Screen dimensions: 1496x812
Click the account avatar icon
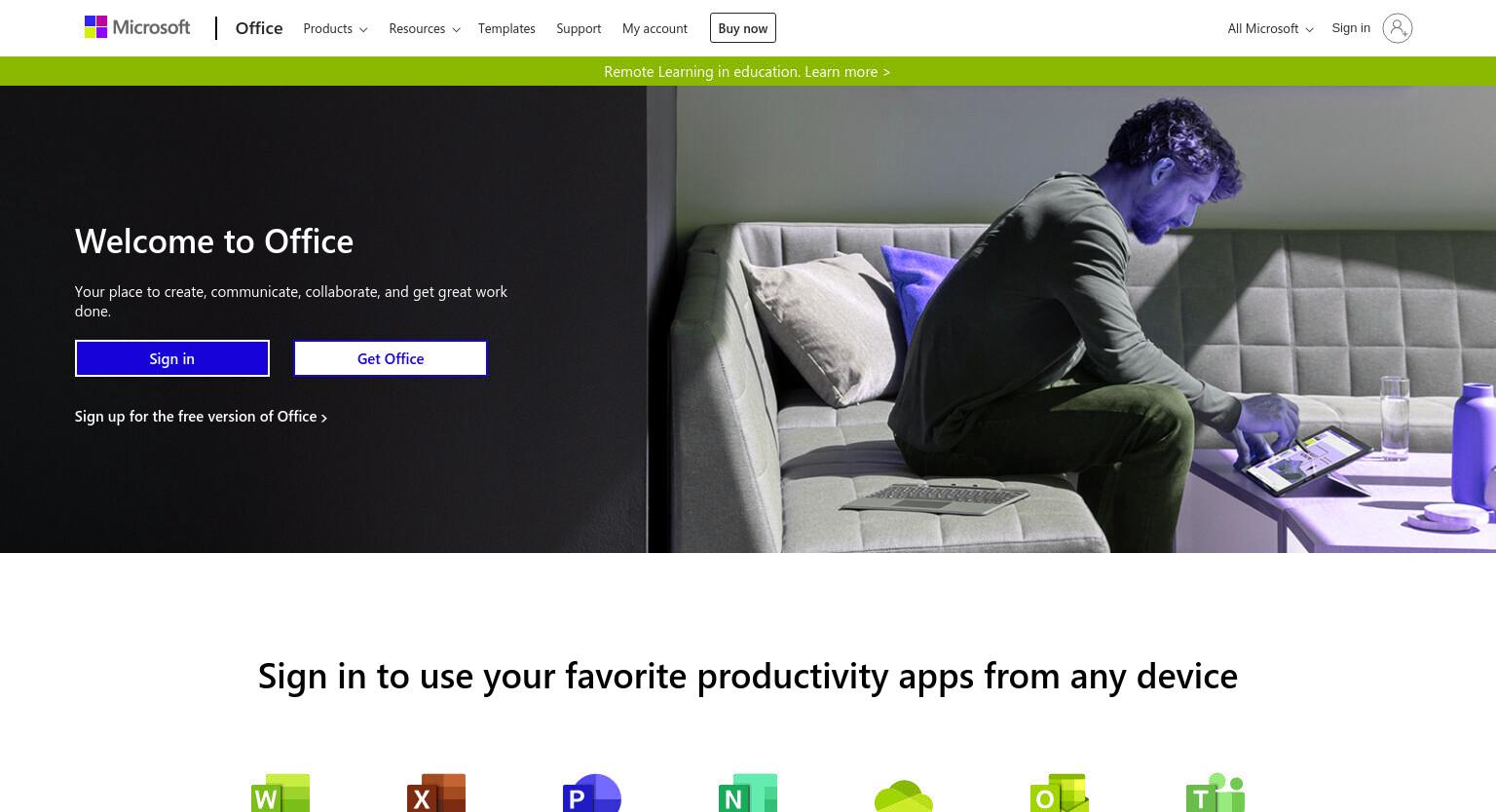(x=1397, y=28)
